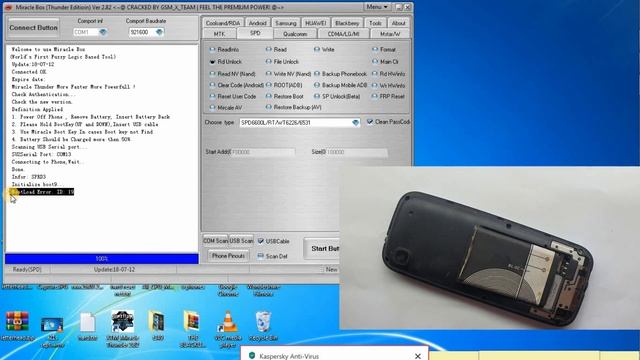
Task: Select the File Unlock radio option
Action: [x=282, y=62]
